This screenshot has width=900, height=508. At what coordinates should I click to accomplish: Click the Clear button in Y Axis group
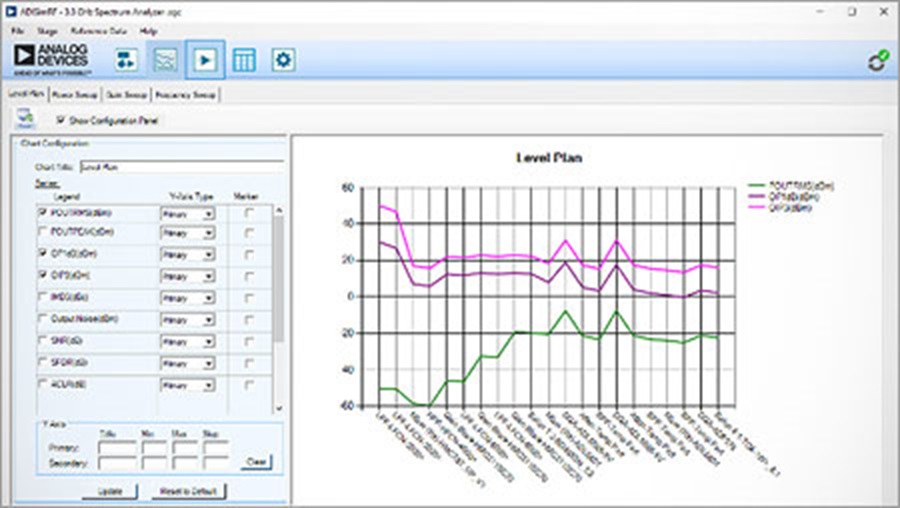[256, 462]
